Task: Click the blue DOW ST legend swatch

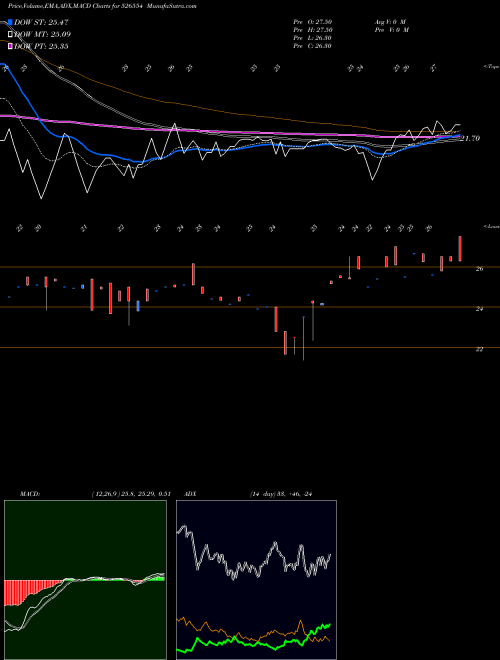Action: (10, 22)
